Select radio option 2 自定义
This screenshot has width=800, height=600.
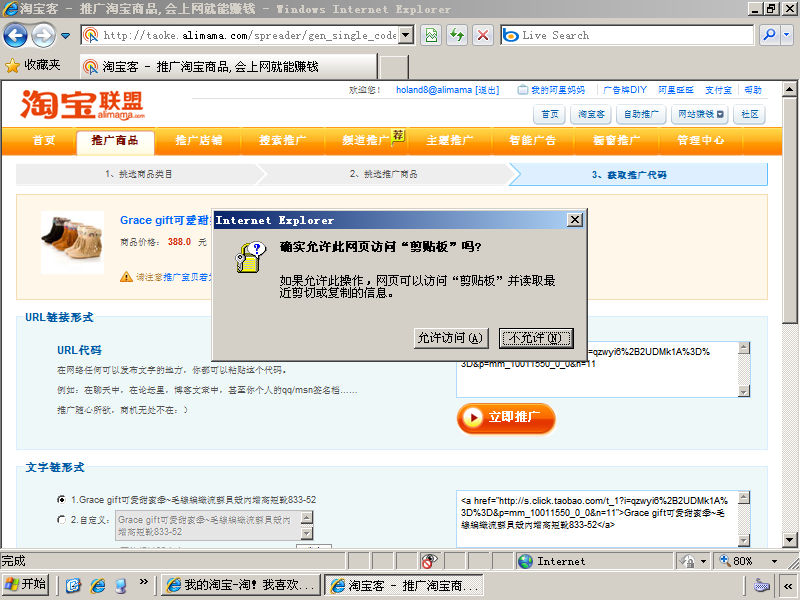pyautogui.click(x=61, y=520)
